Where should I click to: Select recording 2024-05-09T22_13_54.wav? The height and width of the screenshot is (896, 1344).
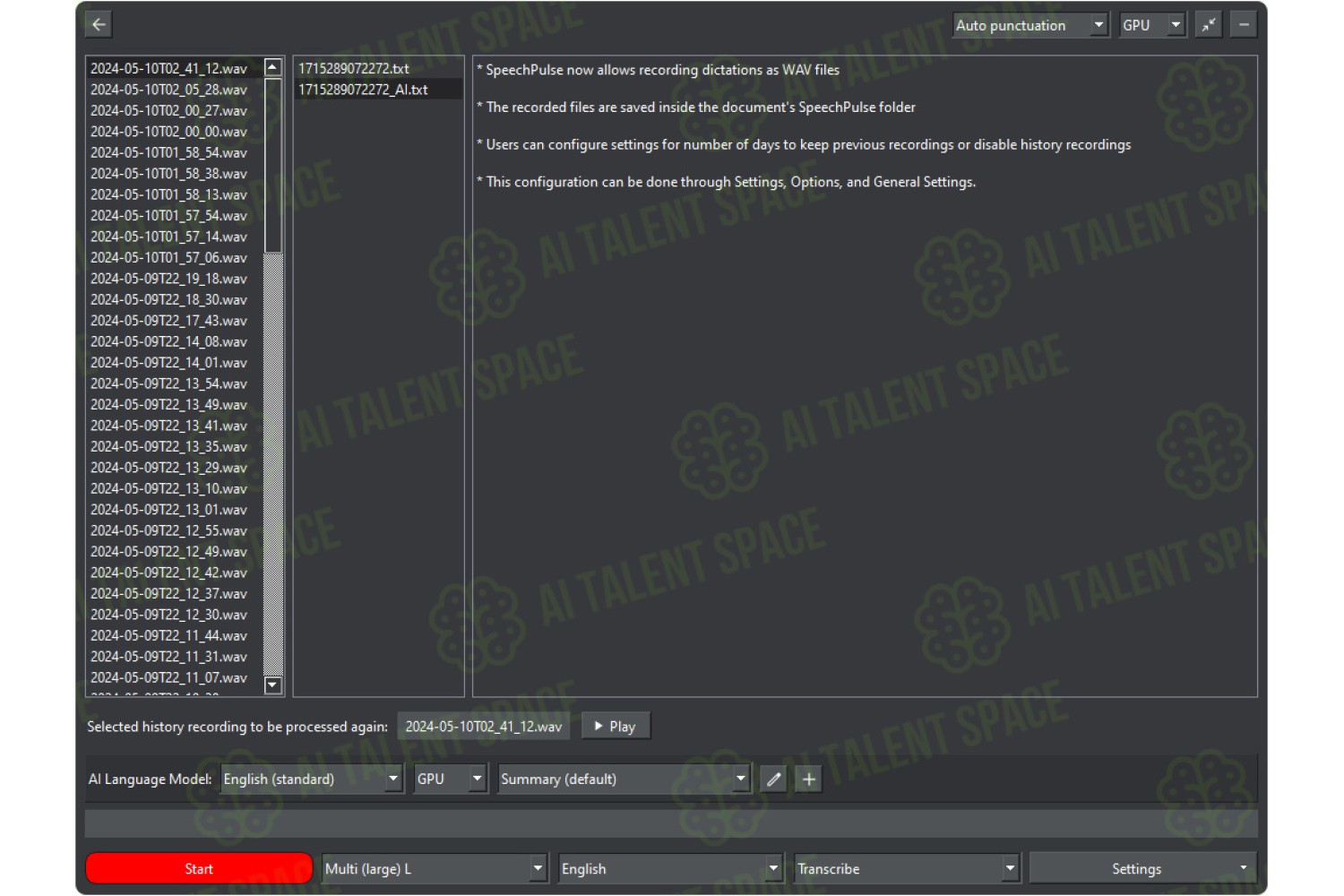click(x=175, y=383)
